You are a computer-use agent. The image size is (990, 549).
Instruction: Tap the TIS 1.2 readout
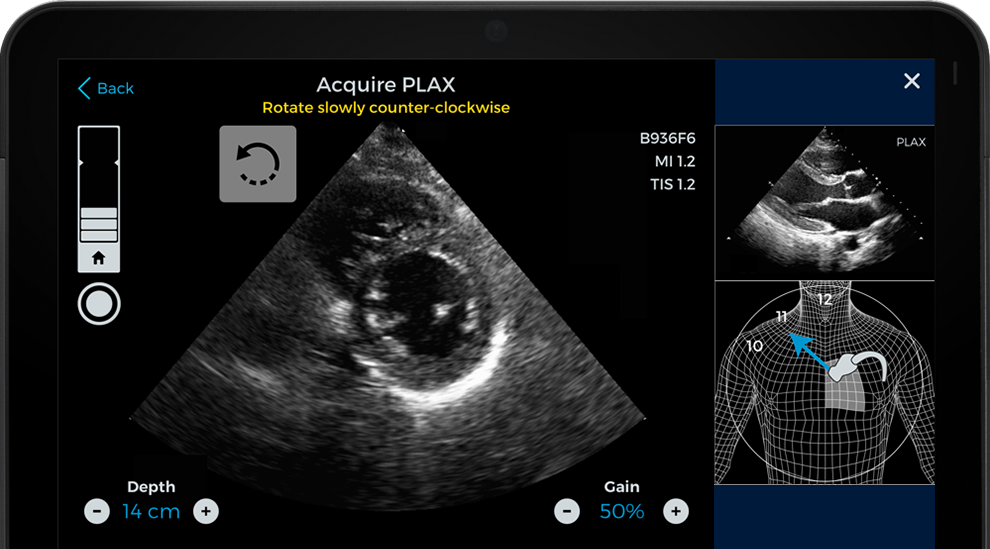672,184
